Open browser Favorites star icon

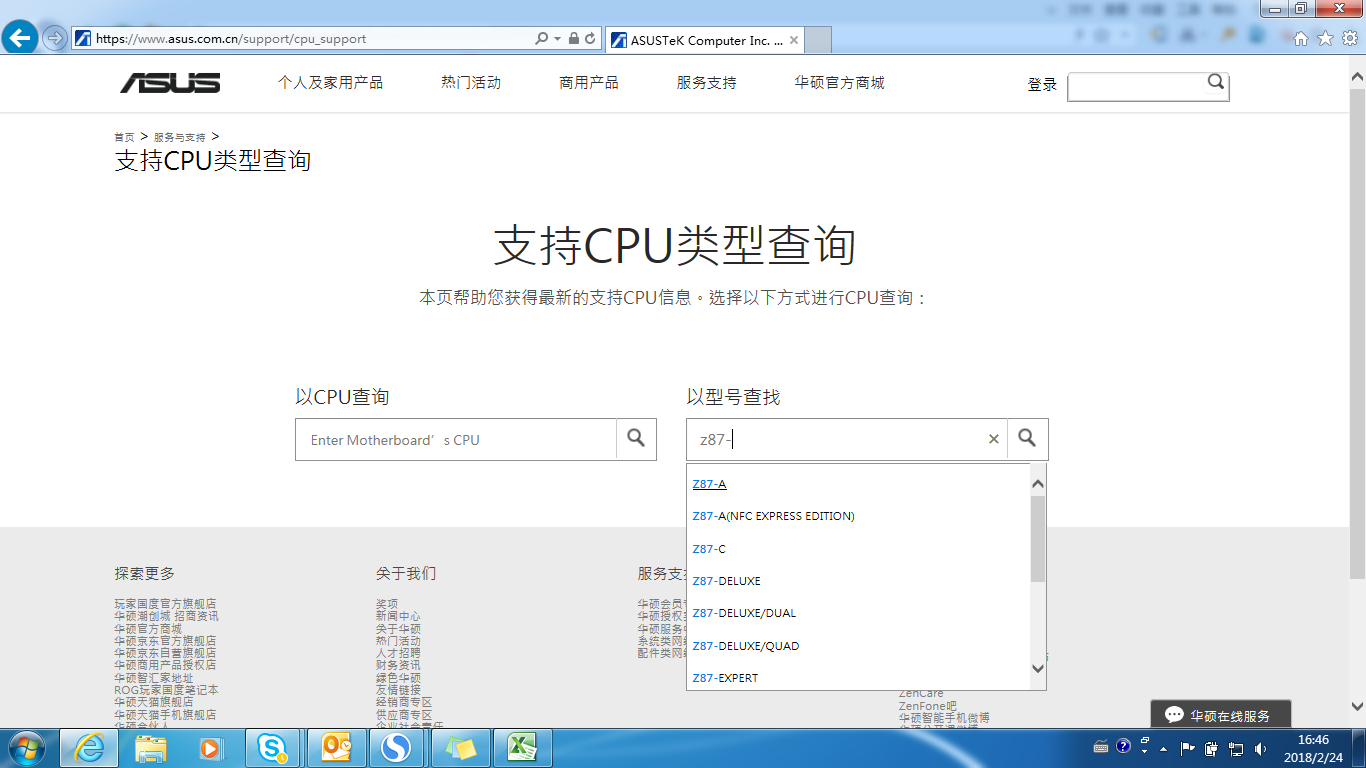tap(1325, 39)
